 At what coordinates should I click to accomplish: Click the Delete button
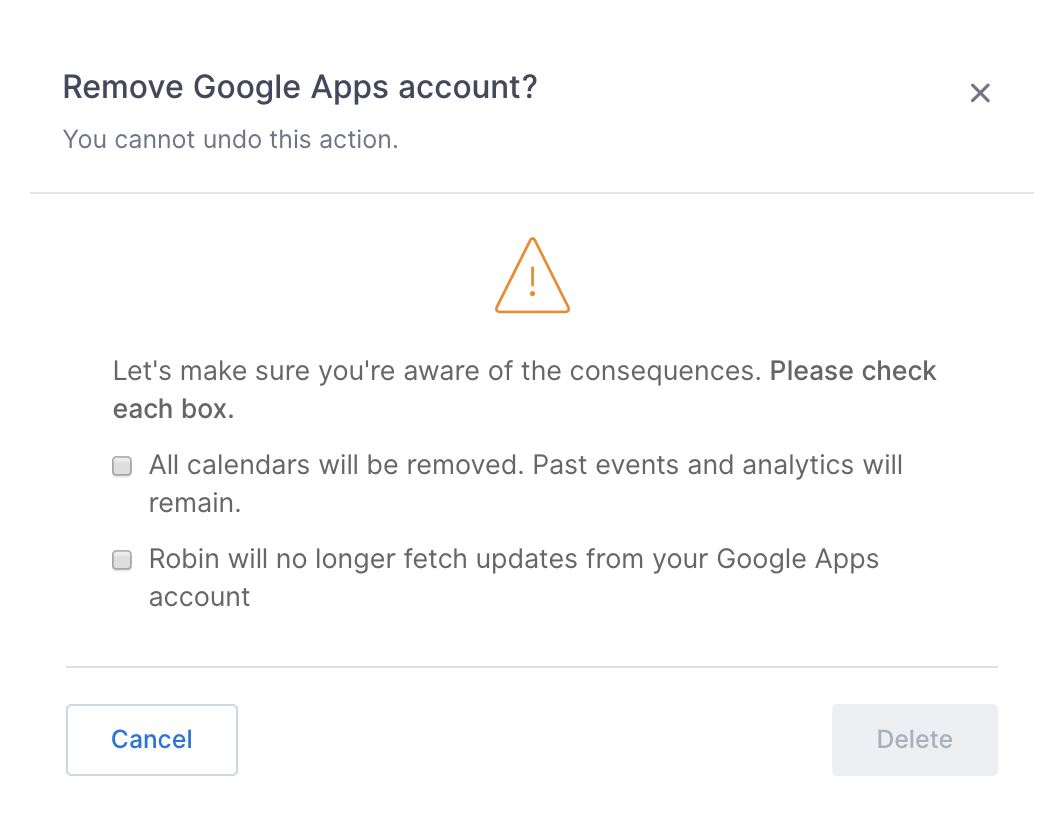pos(915,740)
